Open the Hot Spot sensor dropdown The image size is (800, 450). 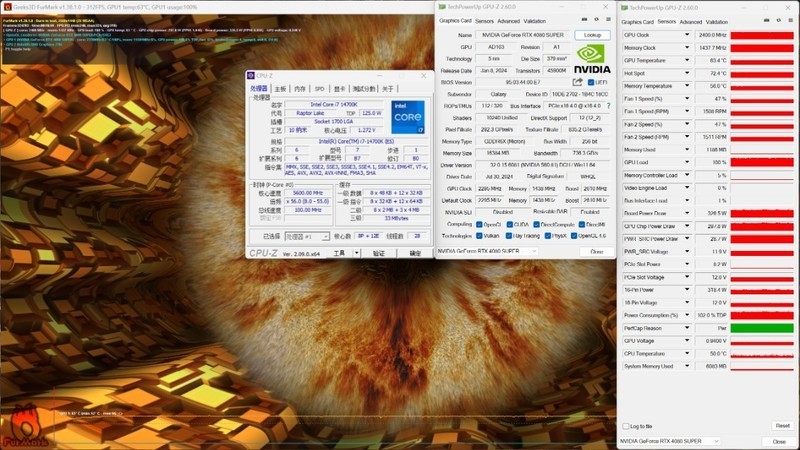(687, 73)
